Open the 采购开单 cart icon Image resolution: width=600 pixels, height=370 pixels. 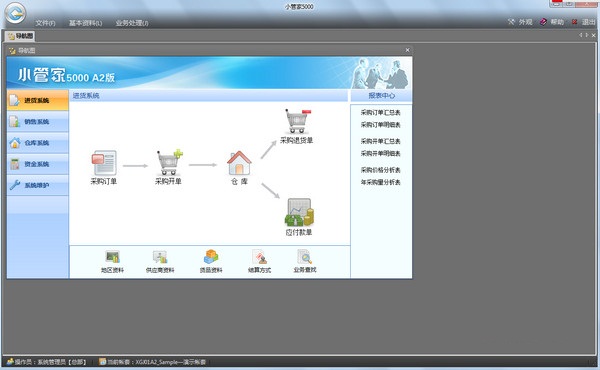tap(170, 162)
